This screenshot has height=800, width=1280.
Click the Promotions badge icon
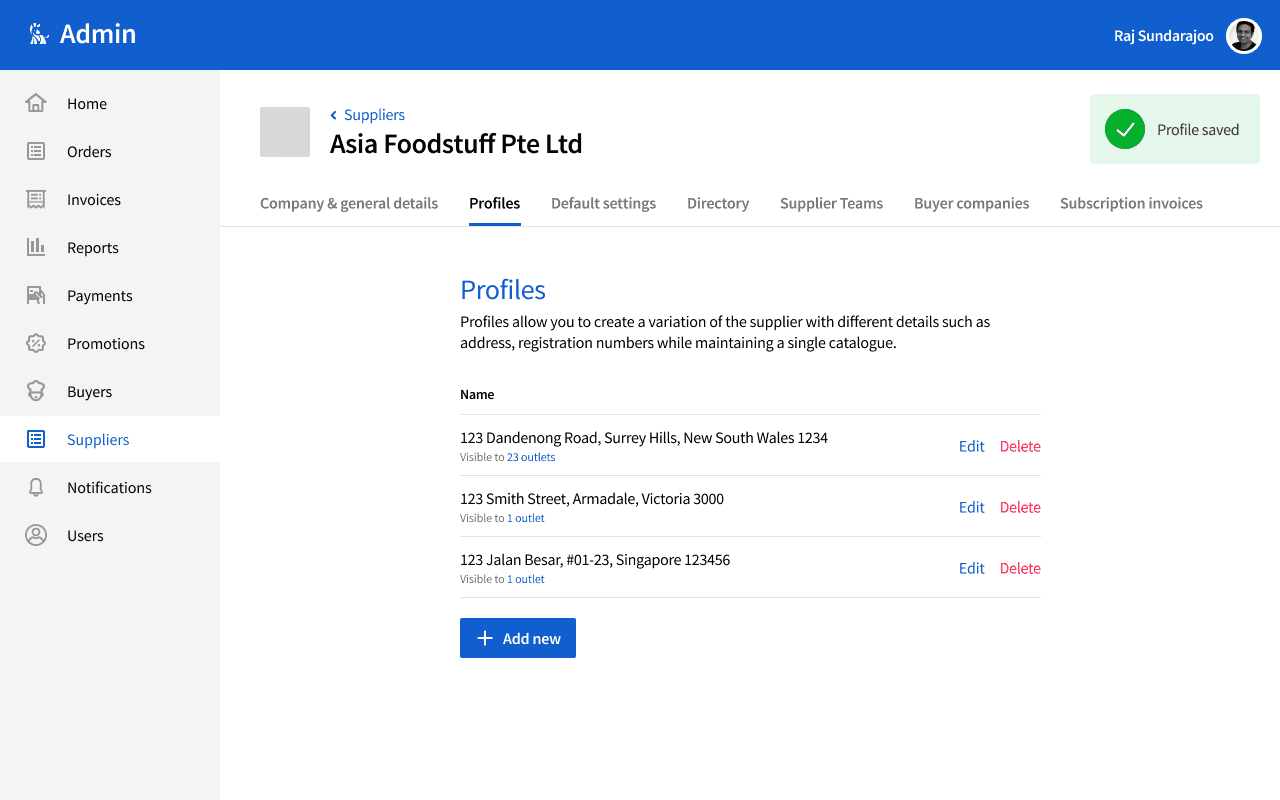(36, 343)
